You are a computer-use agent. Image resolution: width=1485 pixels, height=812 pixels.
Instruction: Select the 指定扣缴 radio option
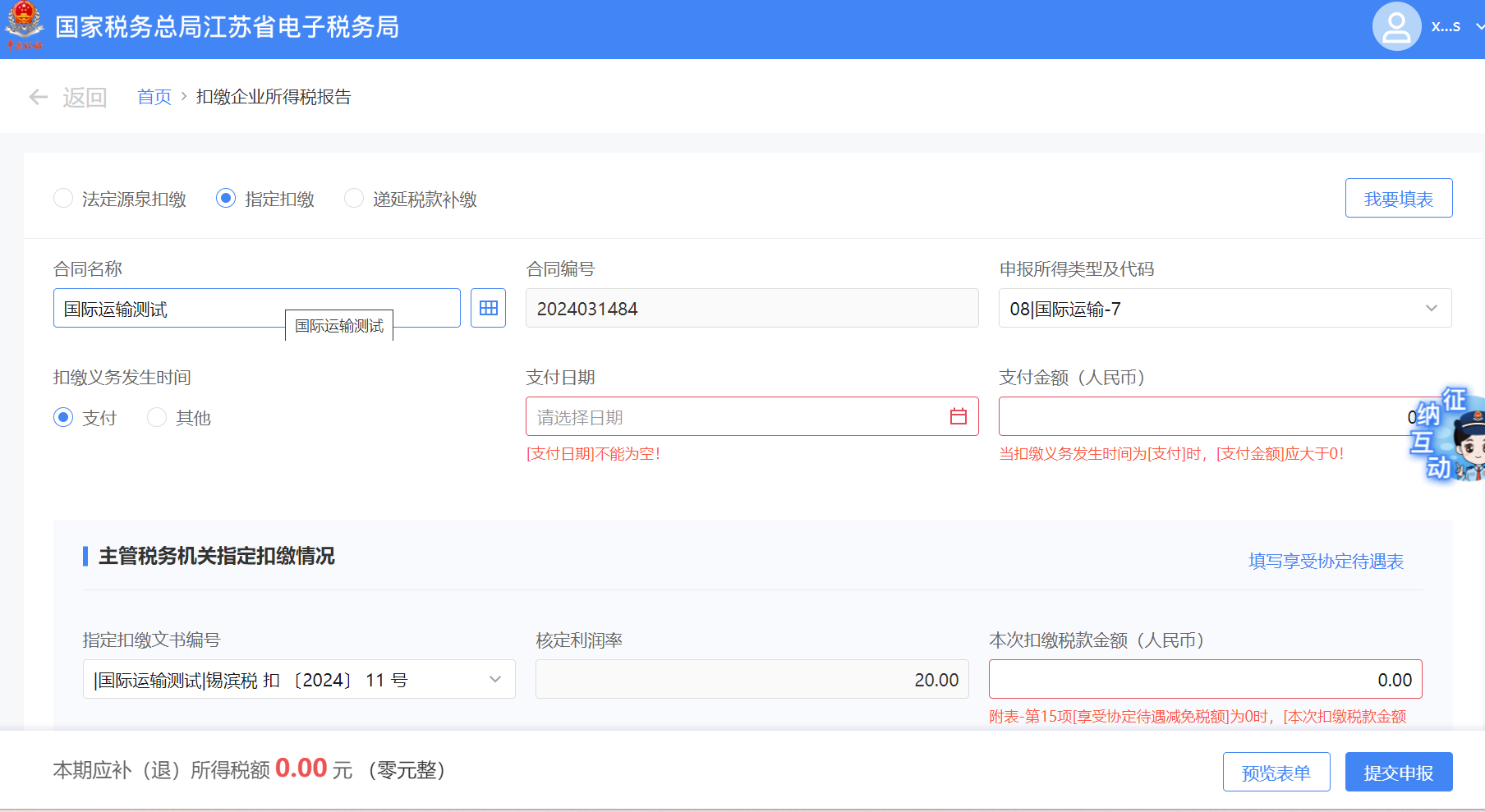click(226, 199)
